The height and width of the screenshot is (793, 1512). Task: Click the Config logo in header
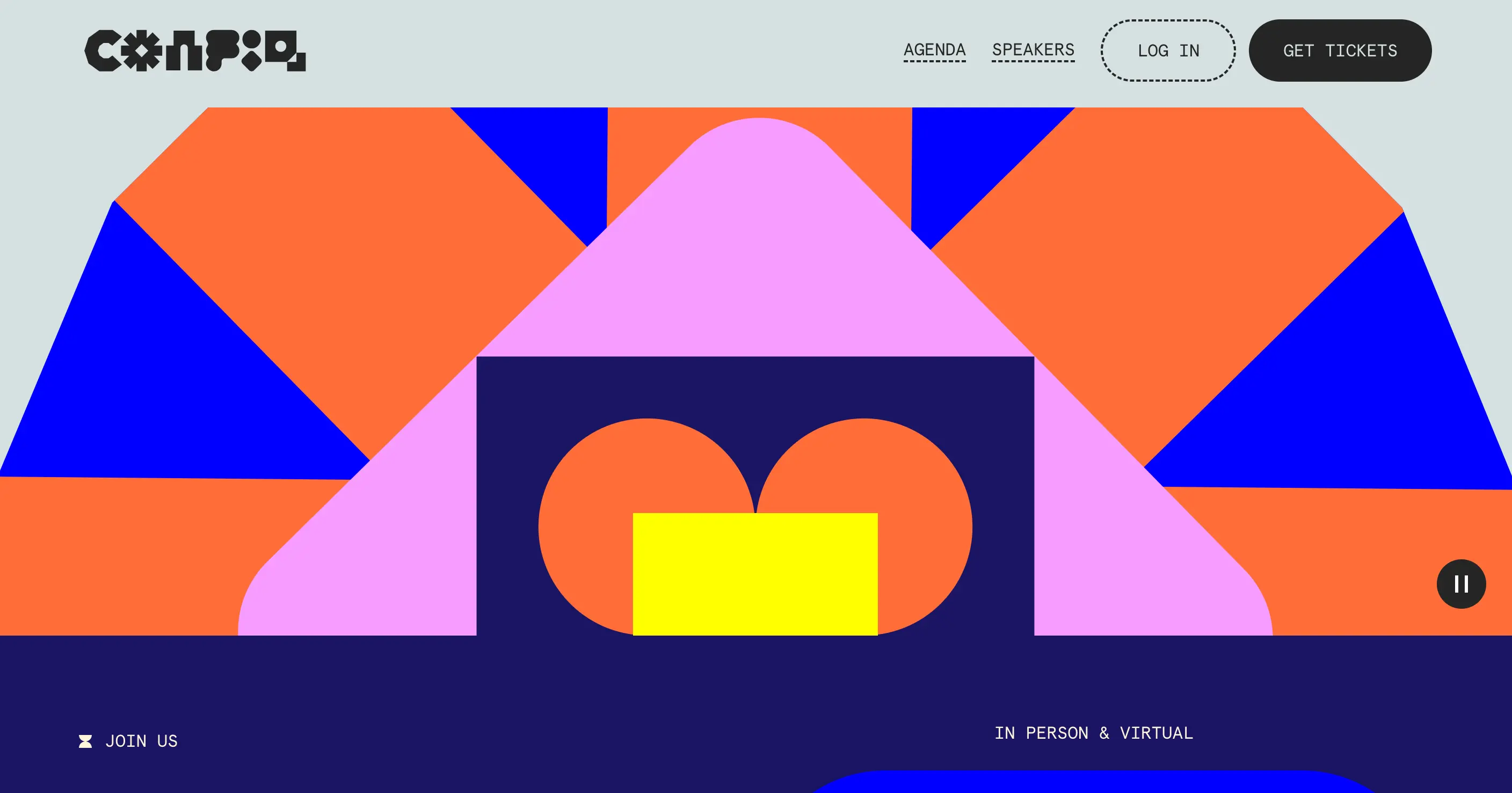(x=195, y=51)
